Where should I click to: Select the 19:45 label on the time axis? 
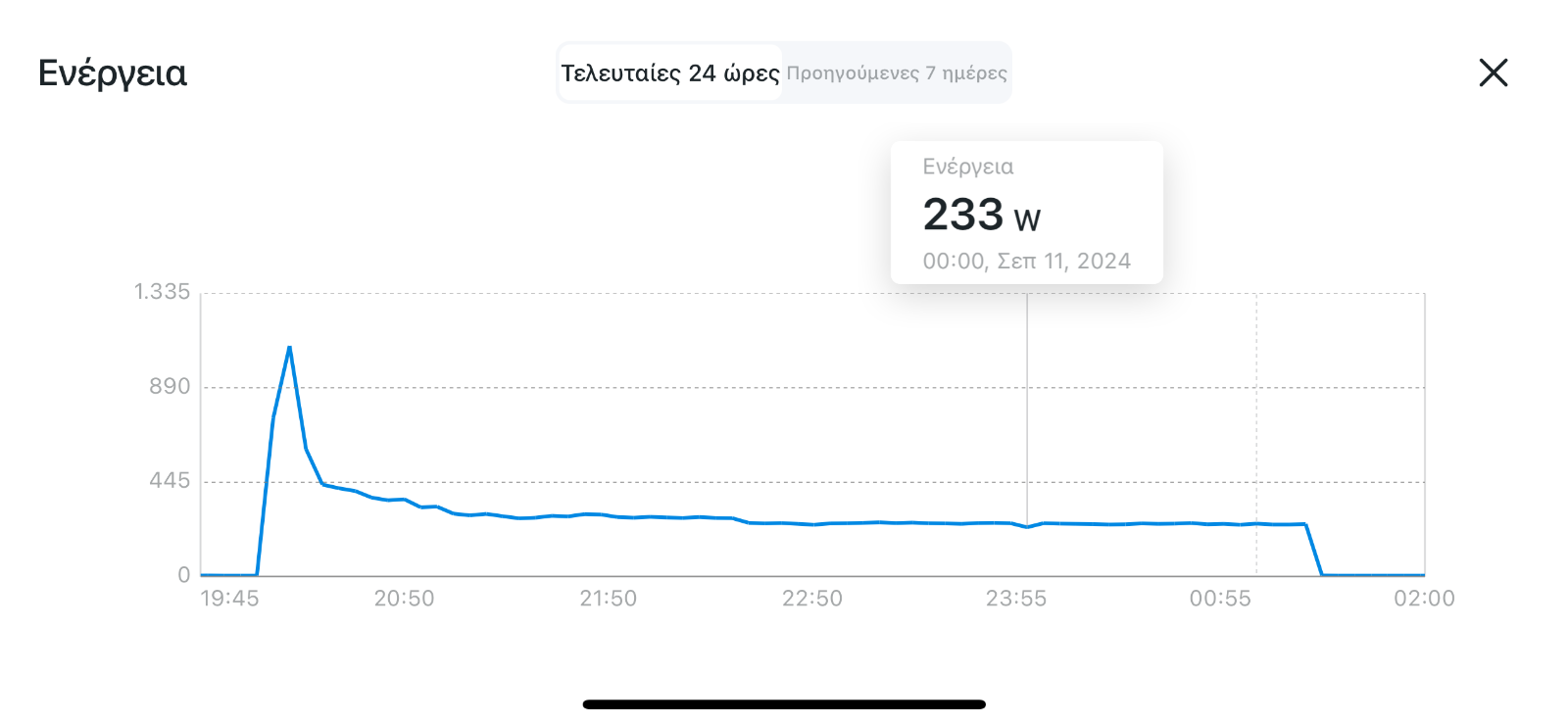pos(229,599)
